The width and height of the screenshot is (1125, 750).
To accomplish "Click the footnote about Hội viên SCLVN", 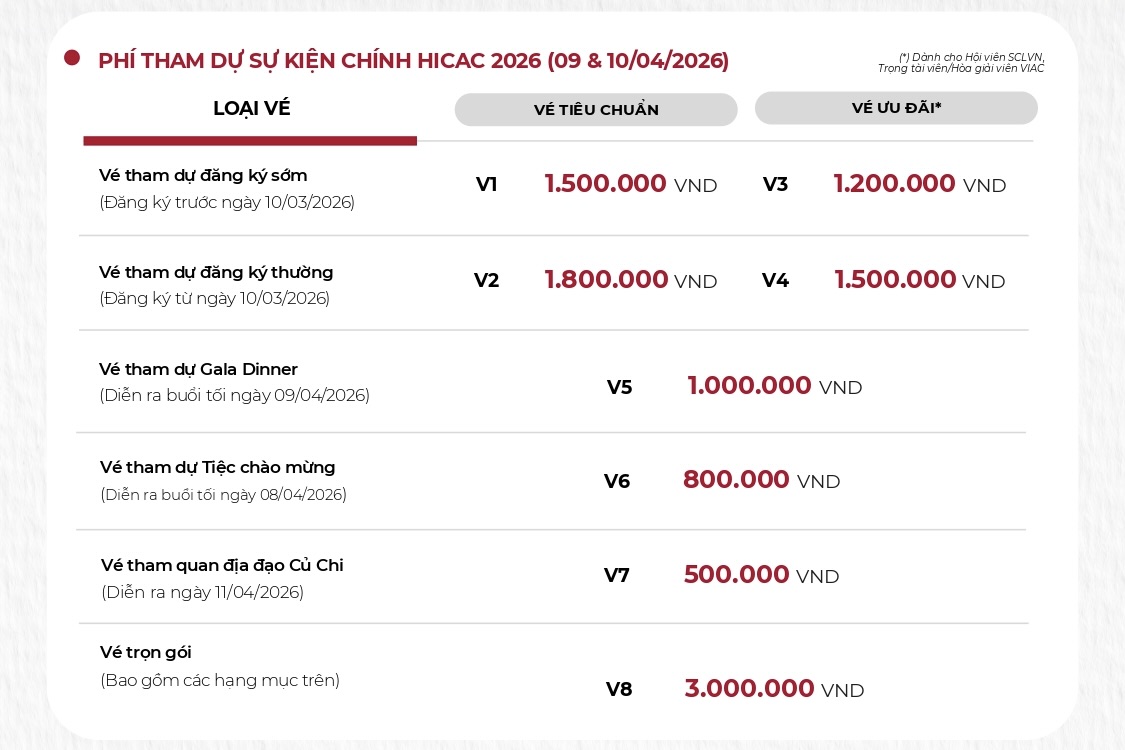I will (x=961, y=63).
